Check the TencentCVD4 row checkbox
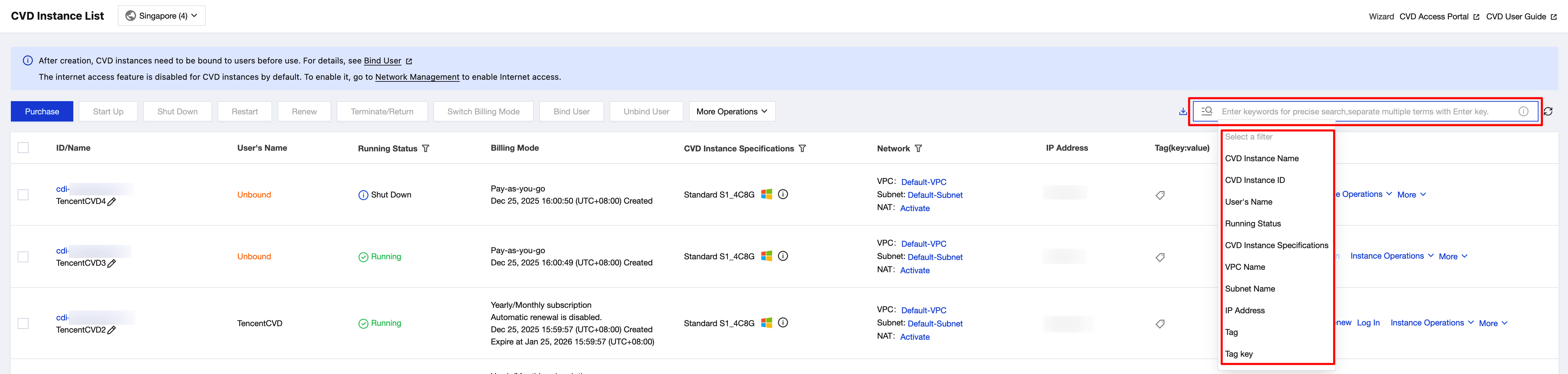1568x374 pixels. pos(23,195)
